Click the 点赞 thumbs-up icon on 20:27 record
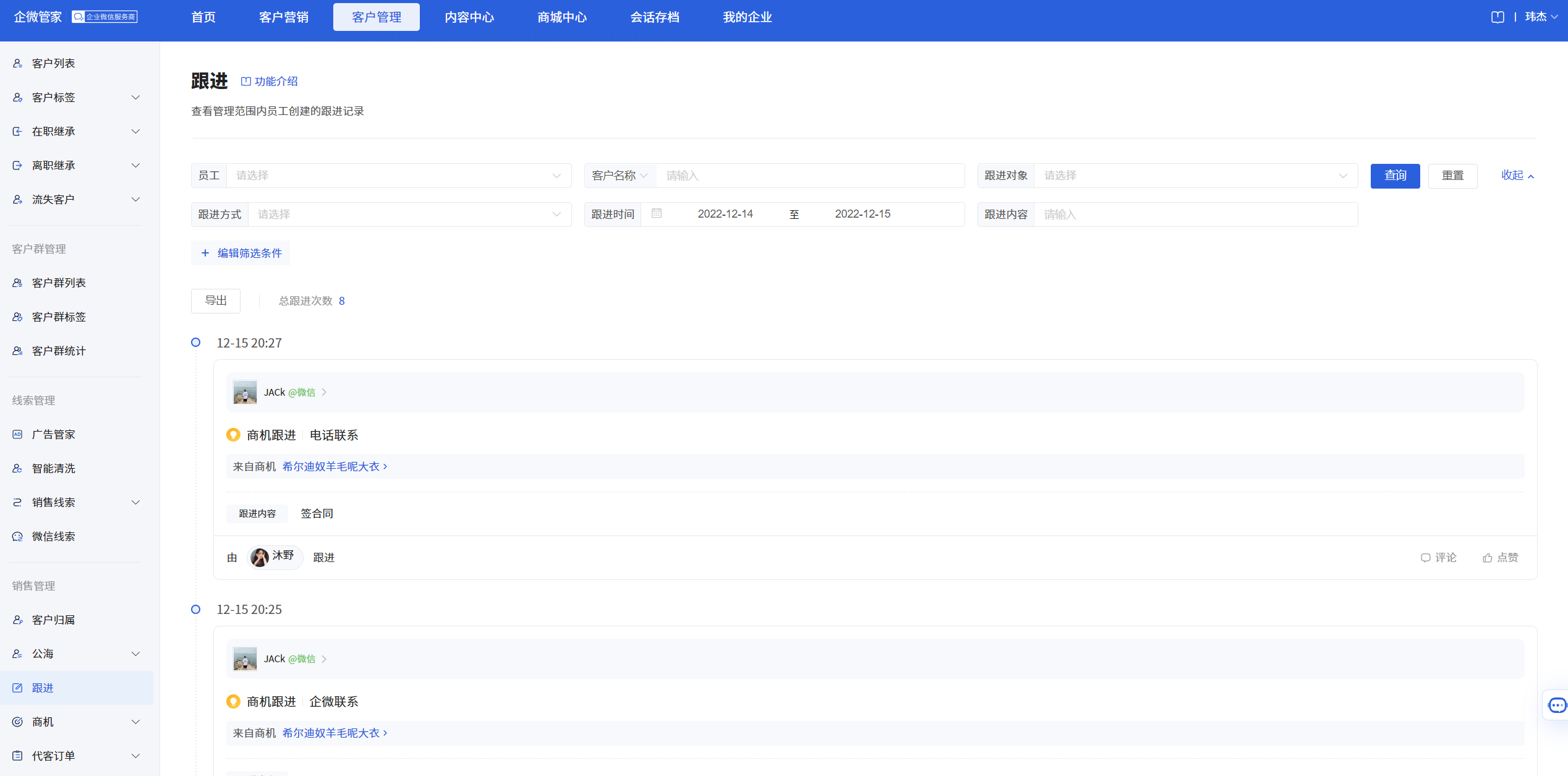Viewport: 1568px width, 776px height. (1487, 558)
